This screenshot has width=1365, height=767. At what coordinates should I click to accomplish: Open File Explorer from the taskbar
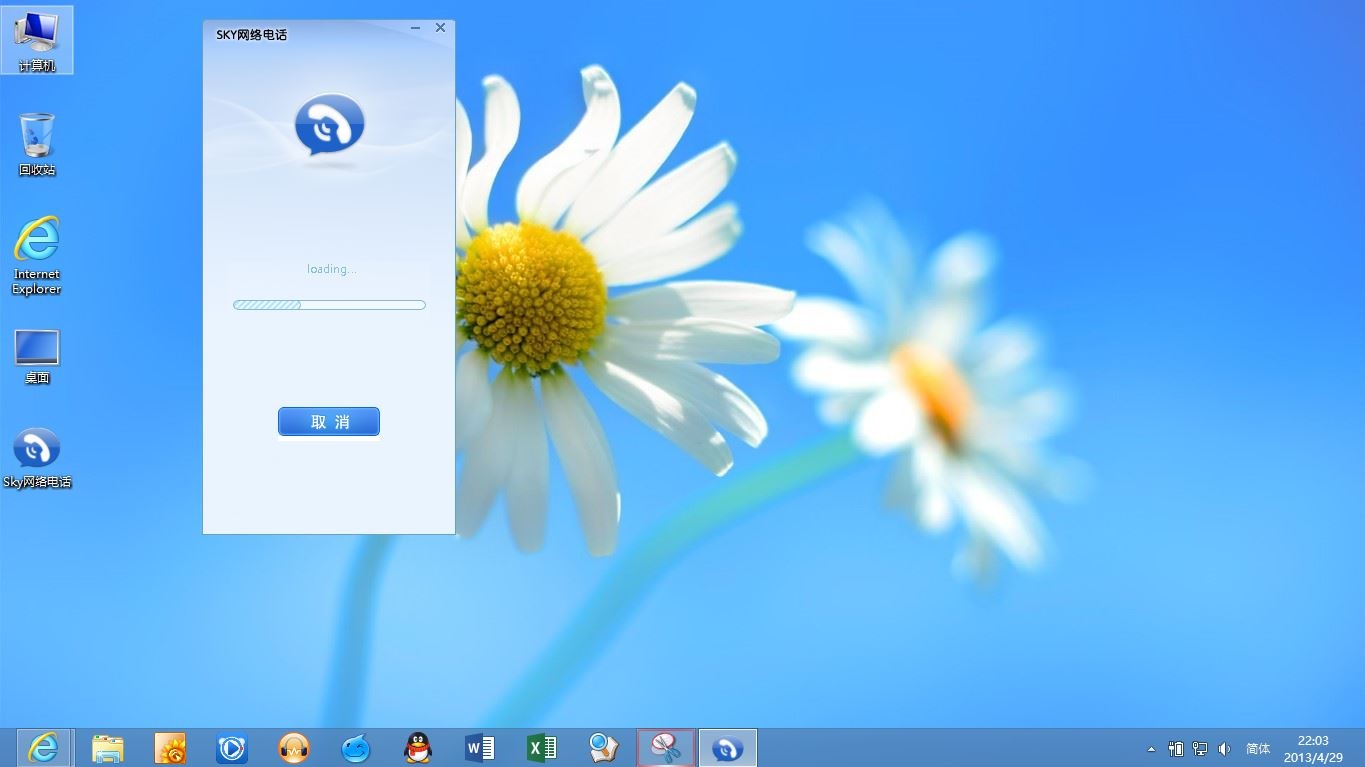pyautogui.click(x=108, y=748)
